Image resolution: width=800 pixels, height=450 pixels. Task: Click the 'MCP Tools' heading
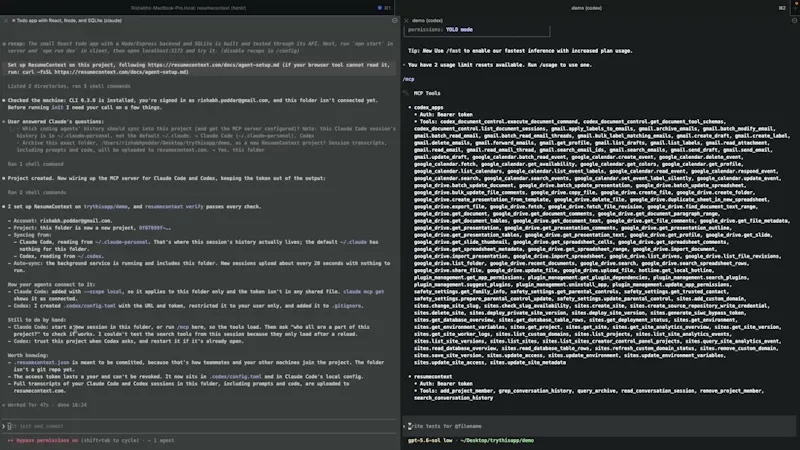tap(427, 93)
